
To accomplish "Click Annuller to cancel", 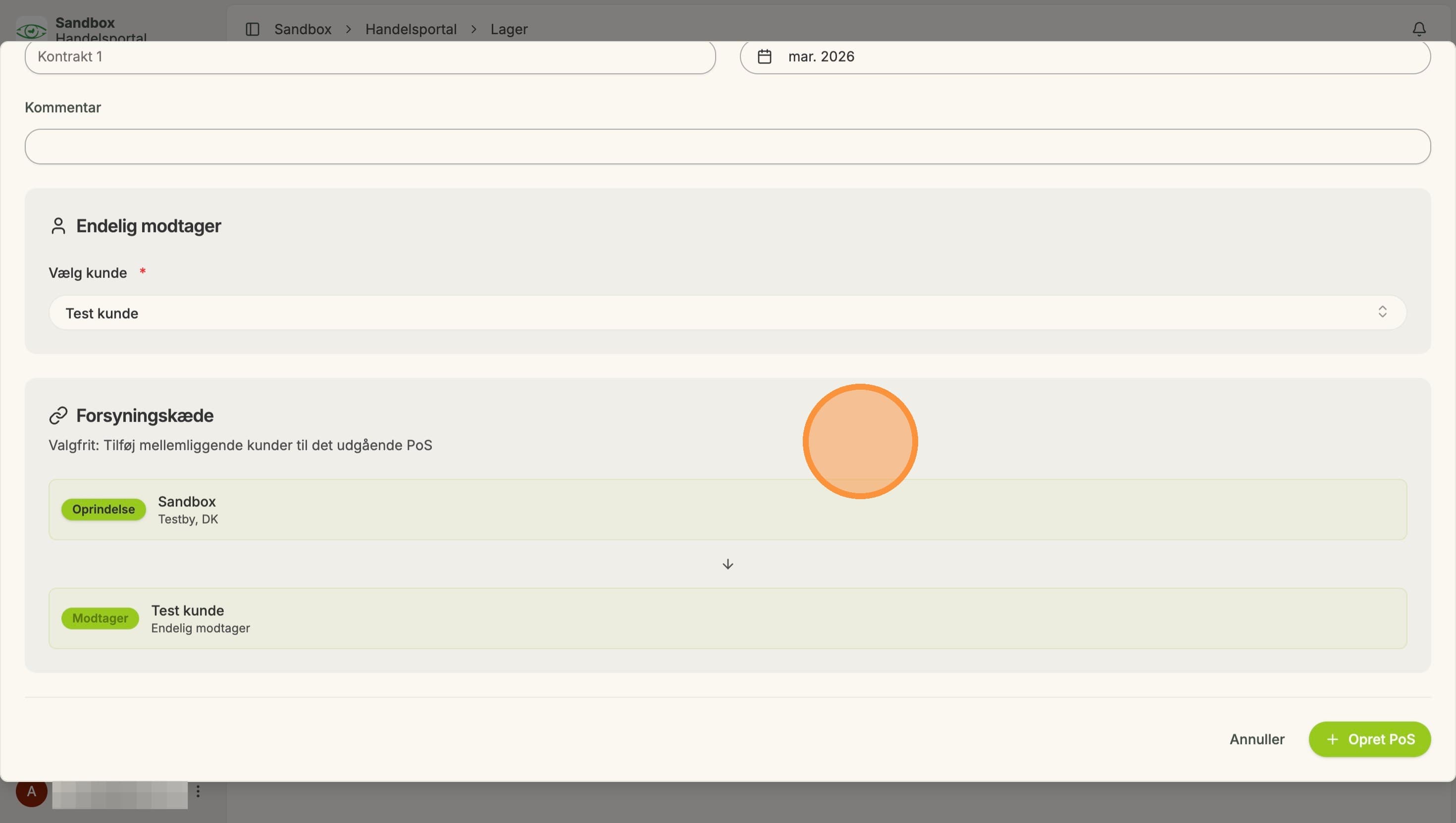I will coord(1257,739).
